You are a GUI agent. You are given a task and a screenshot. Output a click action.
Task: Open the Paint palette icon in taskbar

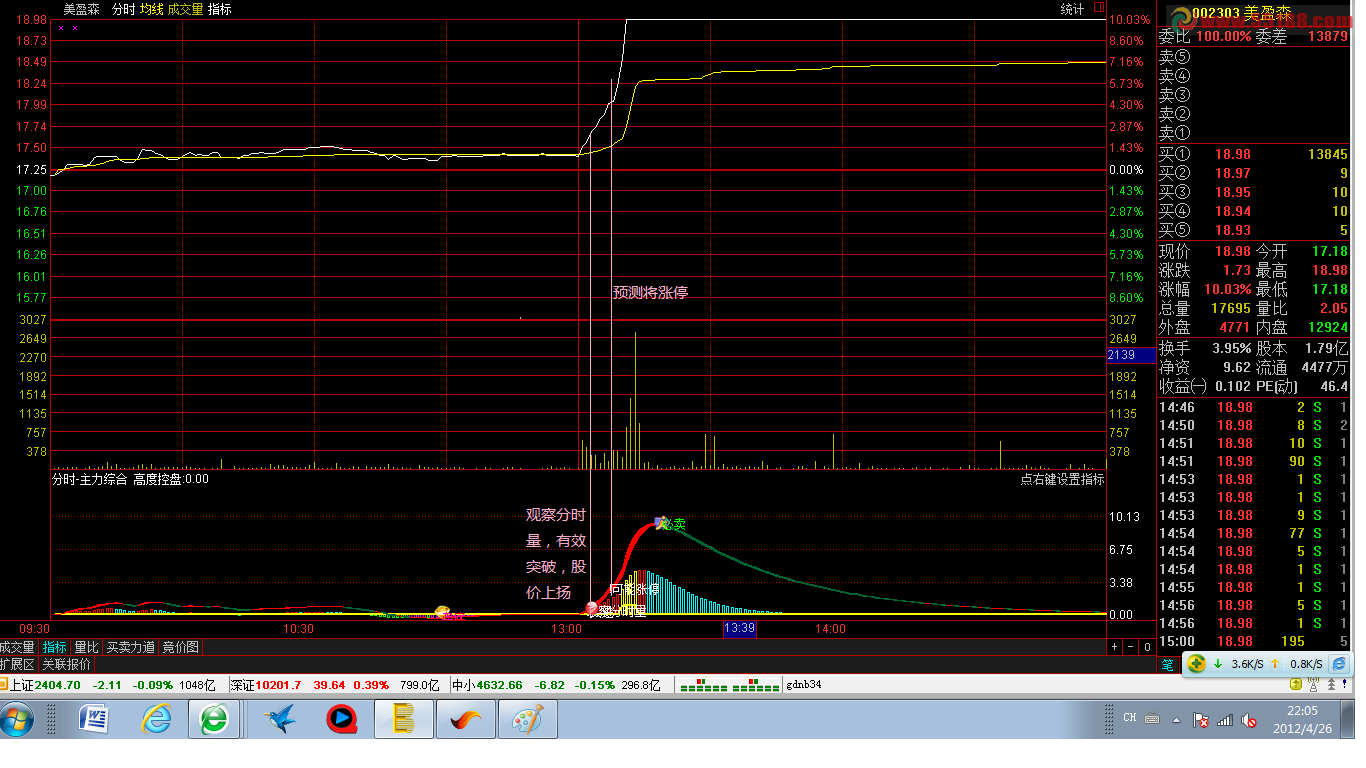click(x=526, y=719)
